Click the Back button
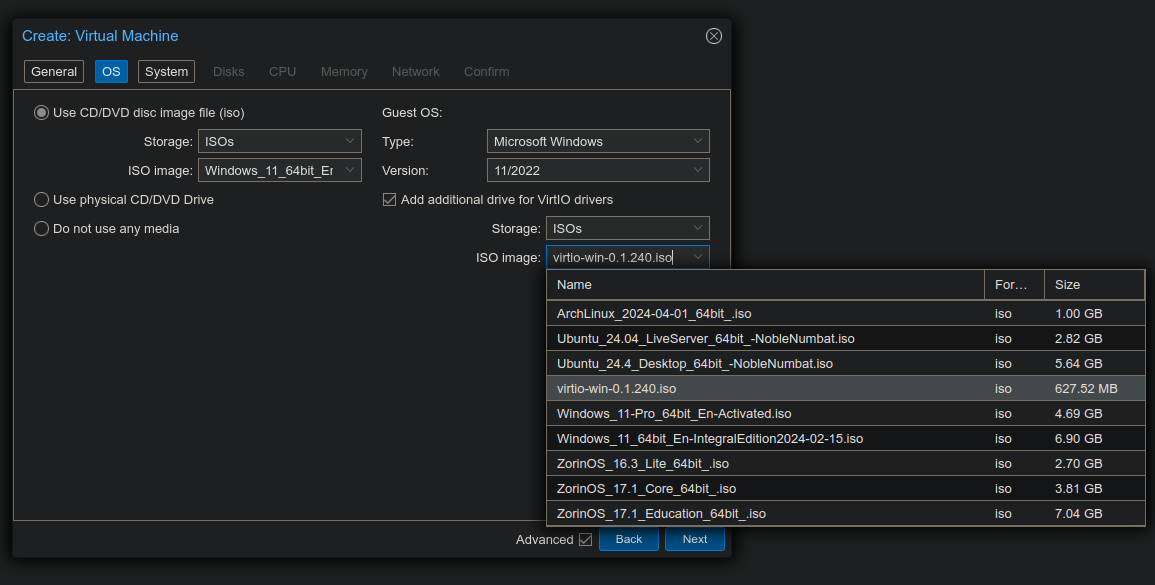 (628, 540)
